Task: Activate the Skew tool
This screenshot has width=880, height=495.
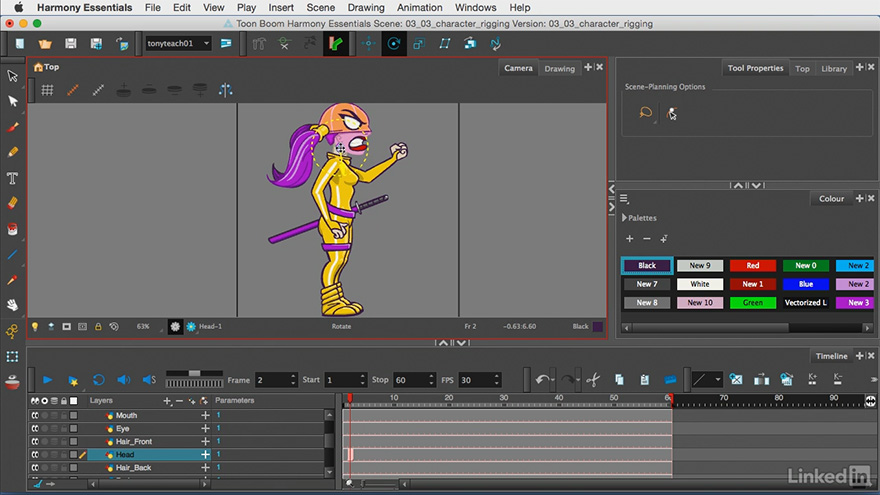Action: [x=444, y=44]
